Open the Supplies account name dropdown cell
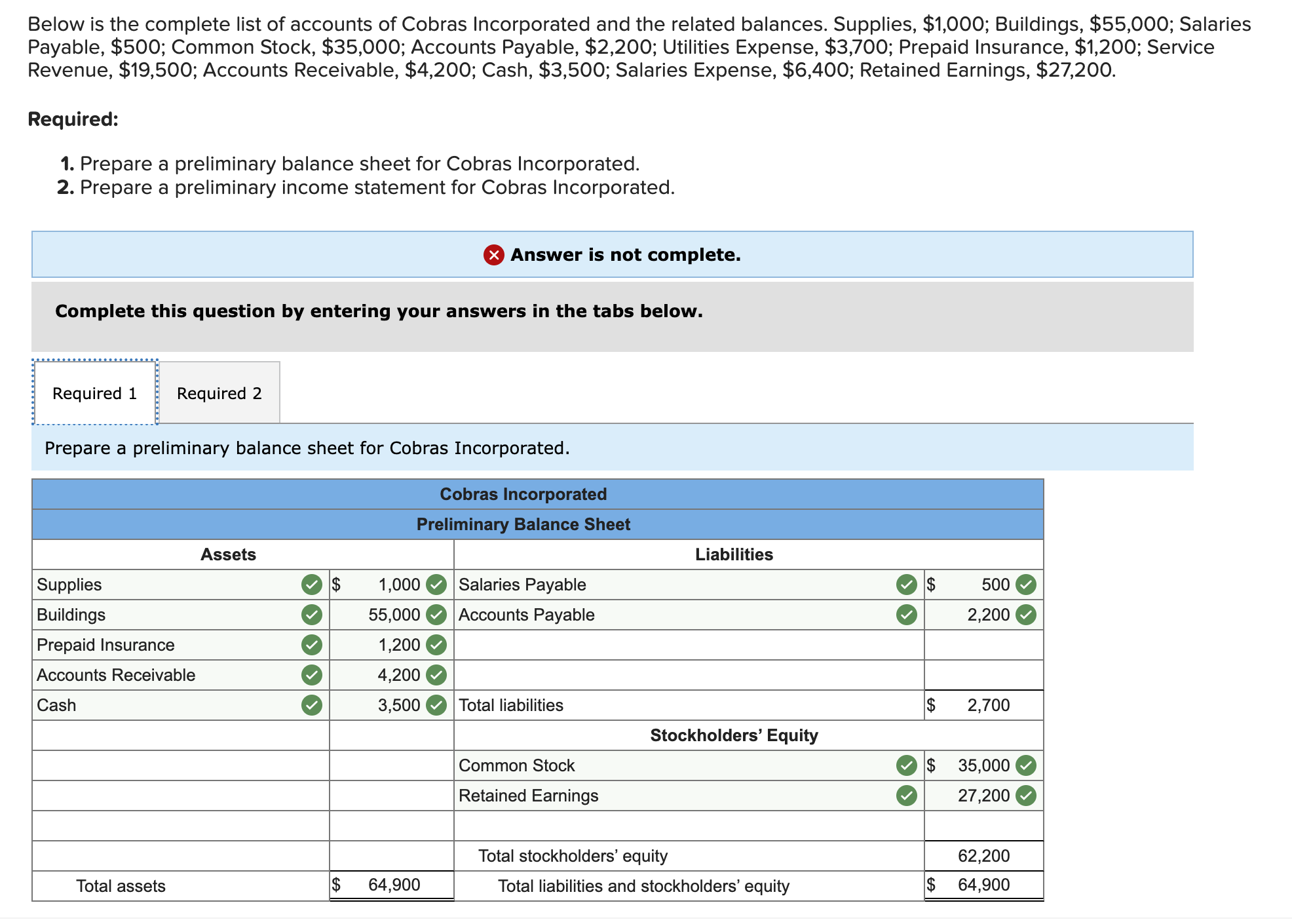Screen dimensions: 1292x924 pos(164,585)
